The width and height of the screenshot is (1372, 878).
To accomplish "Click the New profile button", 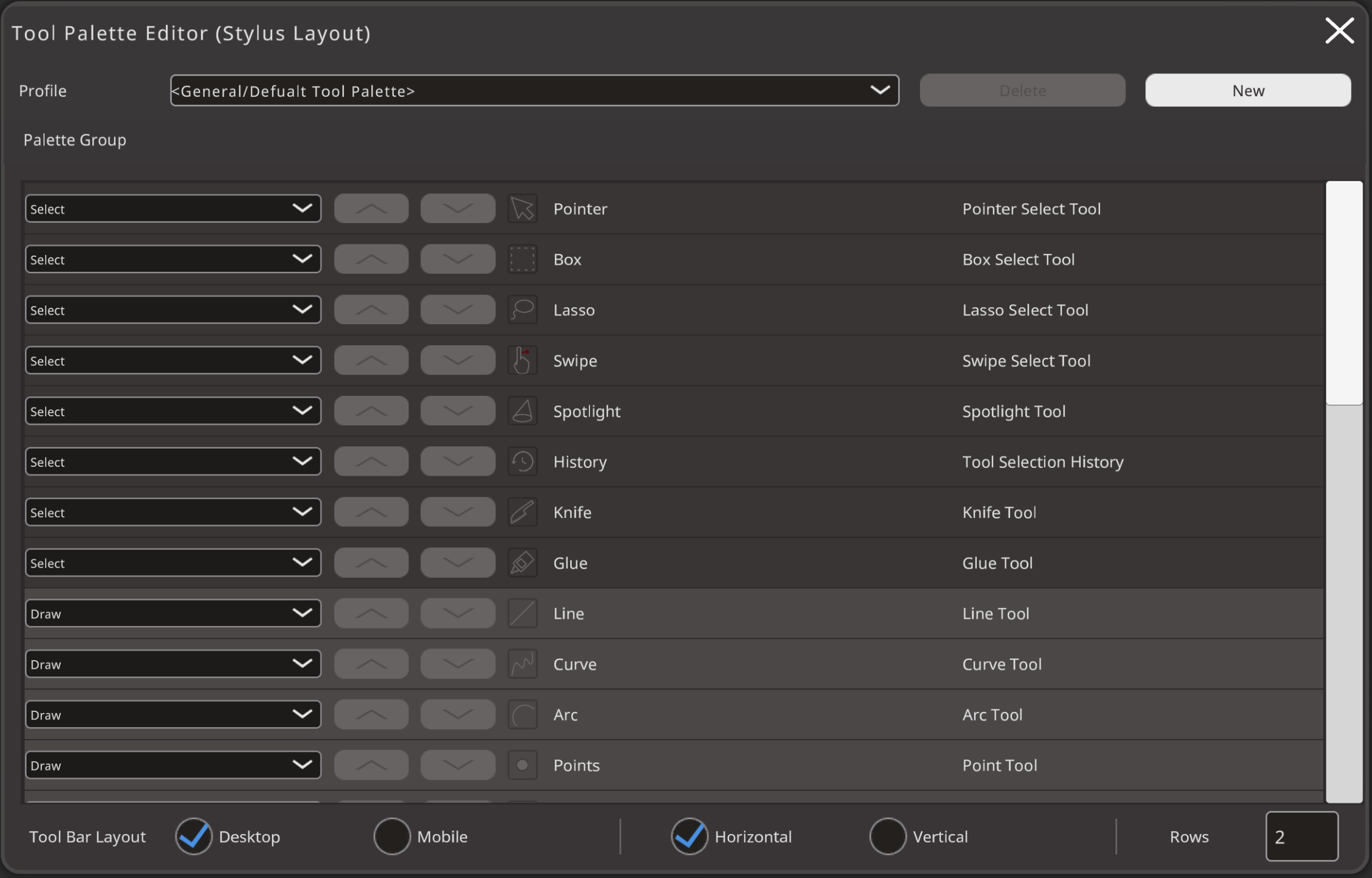I will click(1248, 90).
